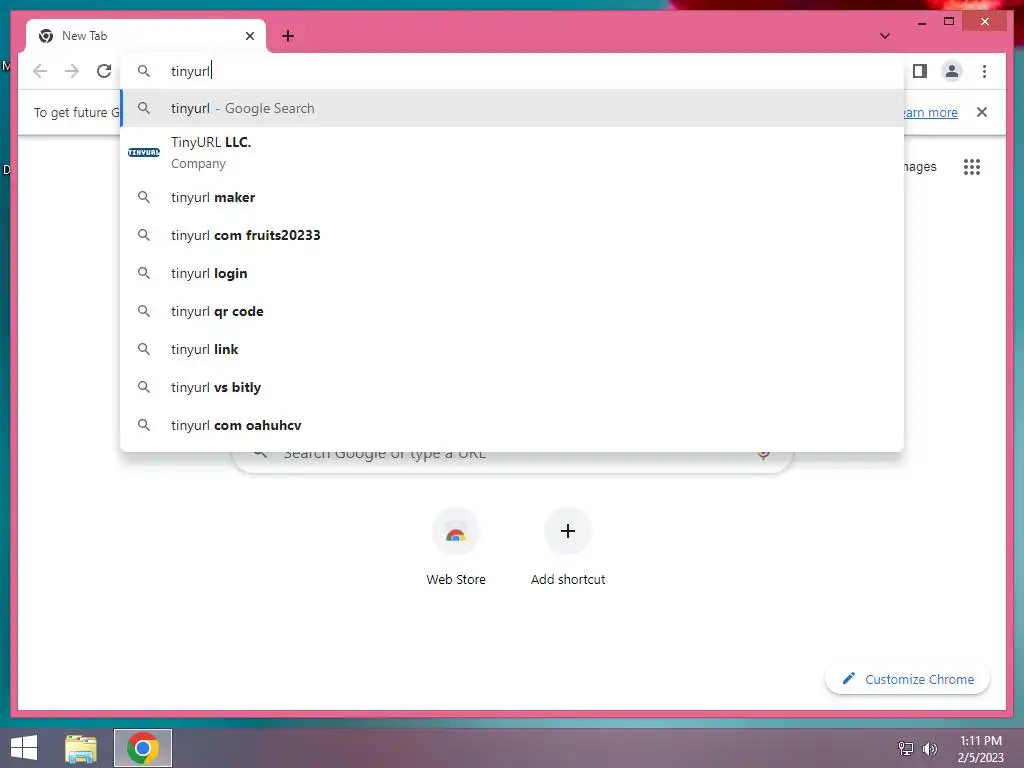This screenshot has width=1024, height=768.
Task: Toggle the Chrome side panel
Action: tap(920, 71)
